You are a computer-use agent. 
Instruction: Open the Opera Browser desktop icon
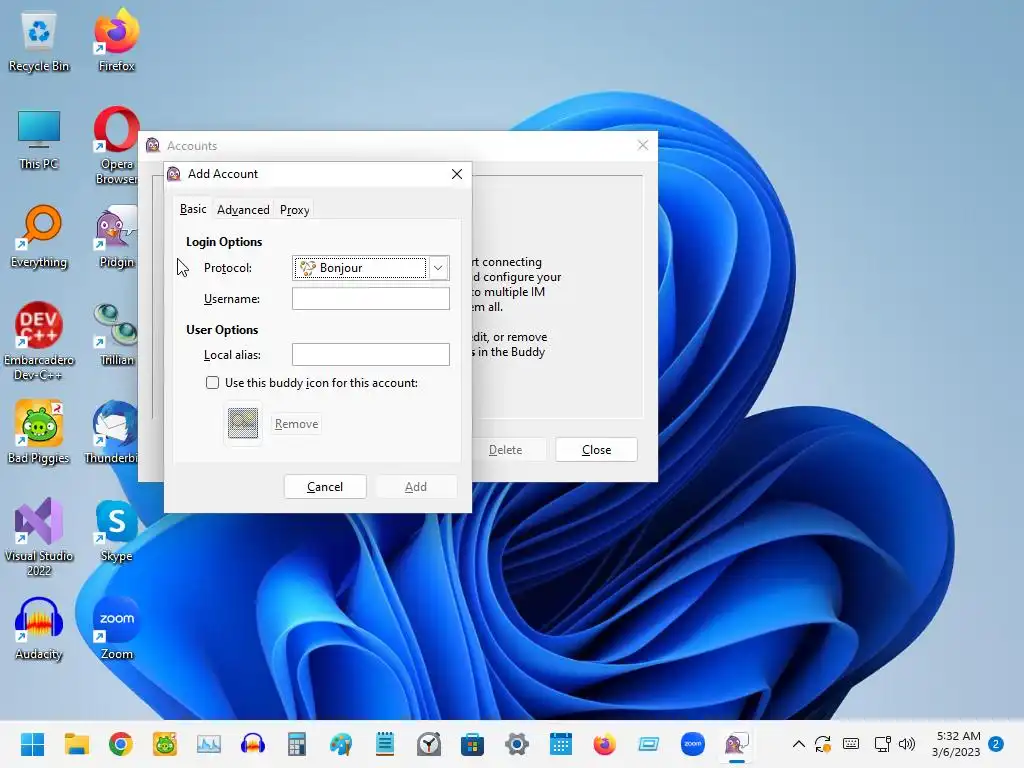[x=116, y=145]
